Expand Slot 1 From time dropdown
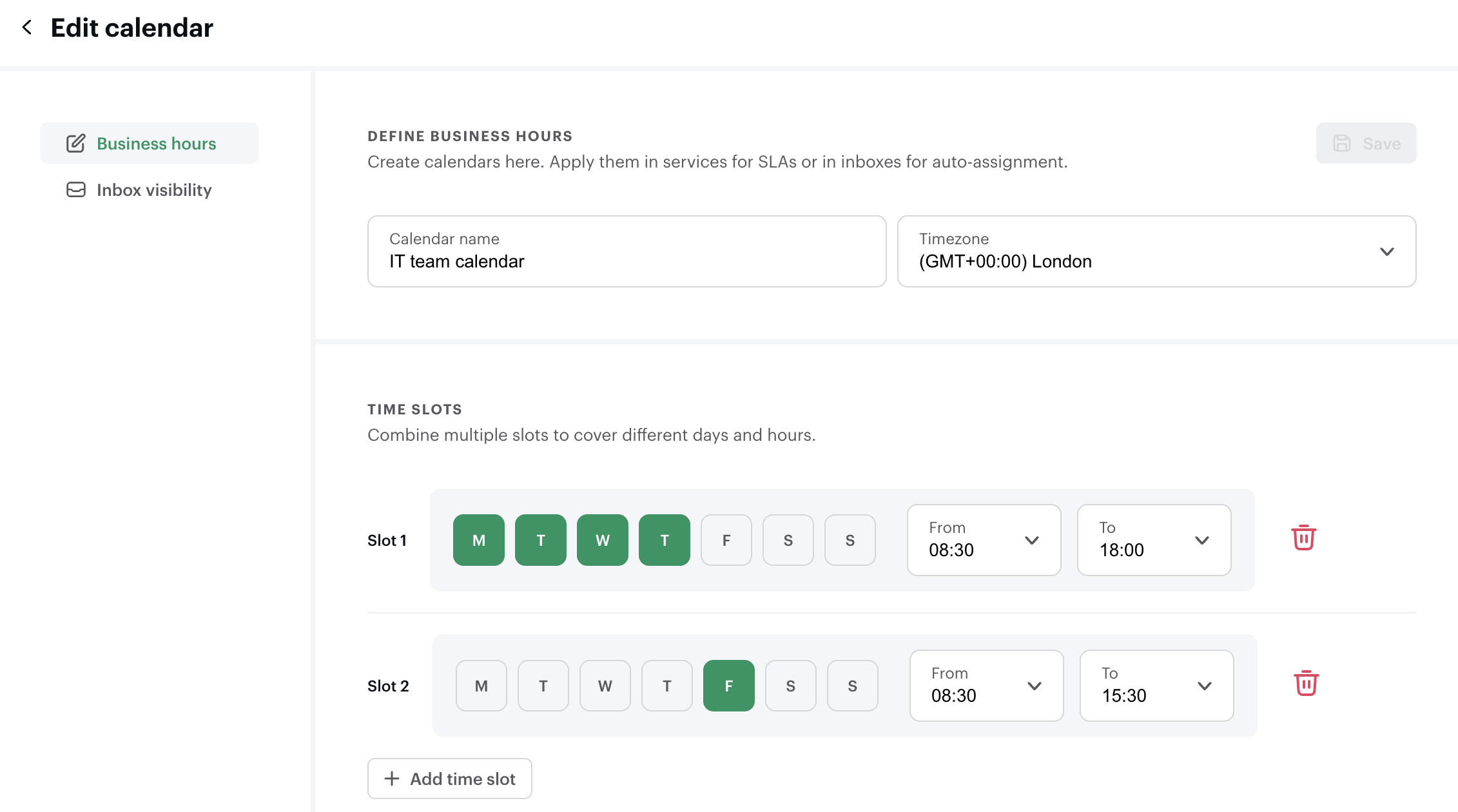The width and height of the screenshot is (1458, 812). coord(984,540)
